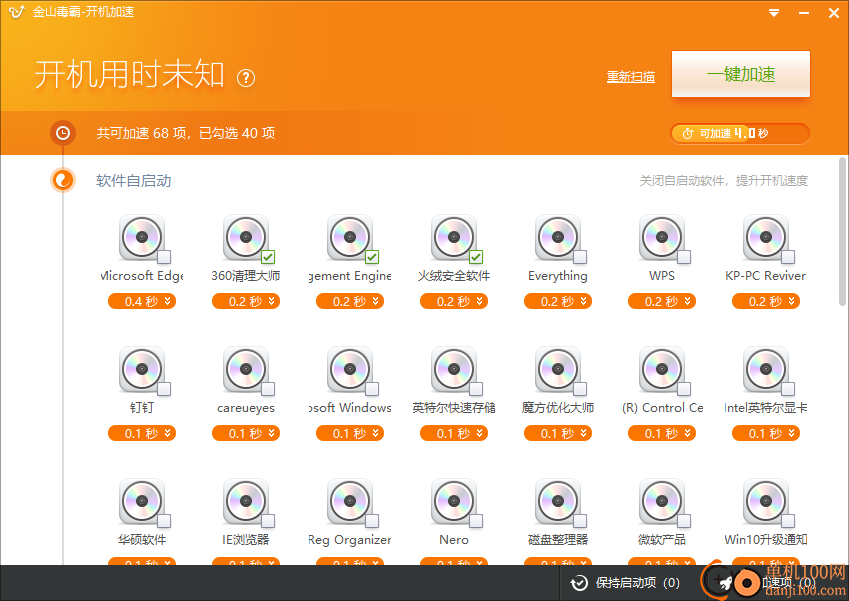Click the clock icon beside 共可加速 68 项
This screenshot has height=601, width=849.
[x=63, y=133]
